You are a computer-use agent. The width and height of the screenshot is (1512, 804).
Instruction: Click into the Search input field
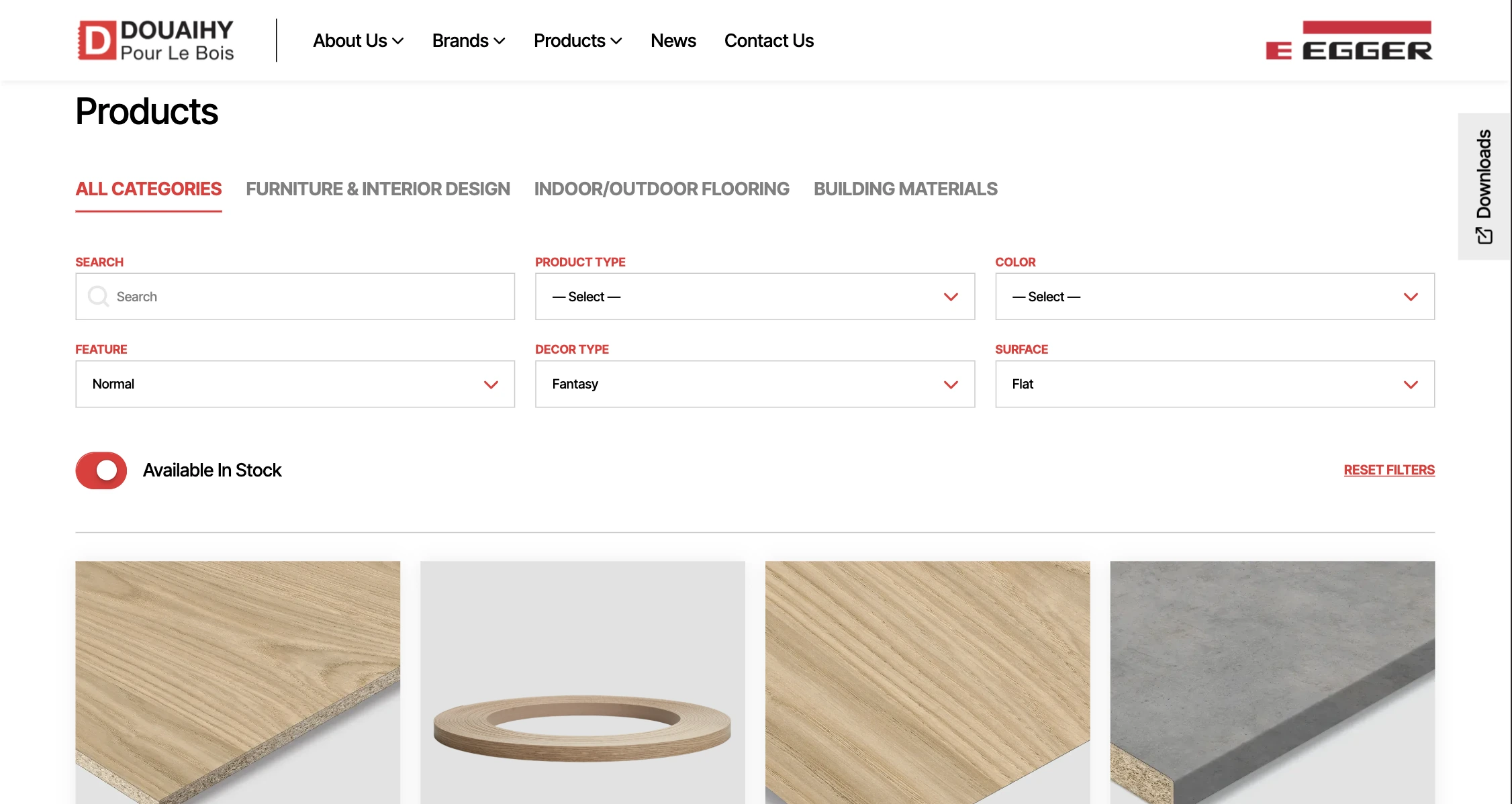coord(295,297)
